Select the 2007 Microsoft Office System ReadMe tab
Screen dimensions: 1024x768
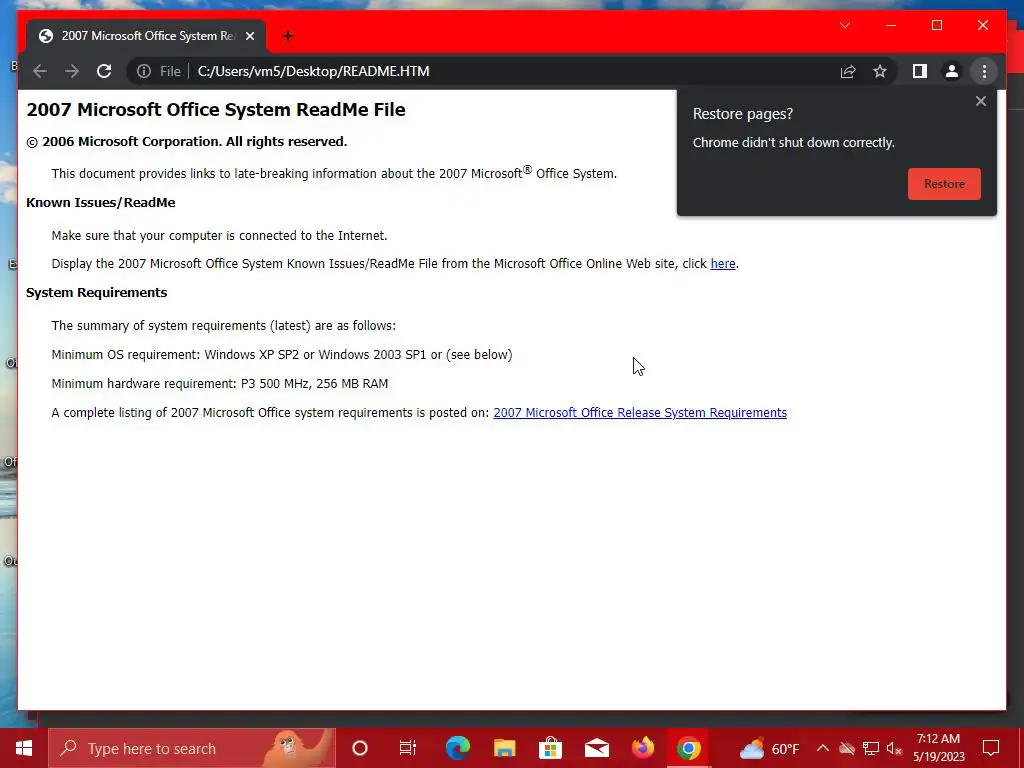[146, 36]
